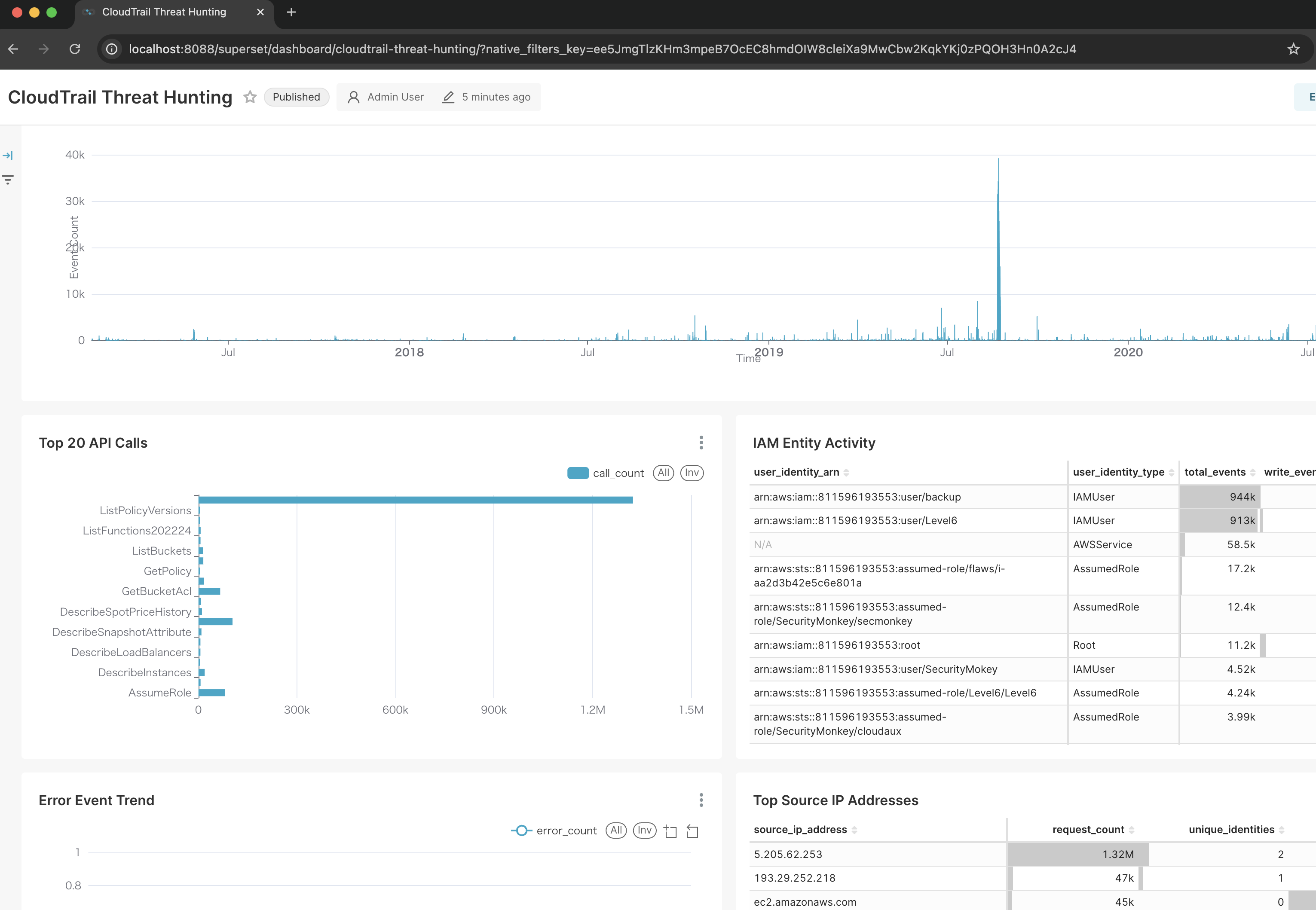Select the zoom selection tool on Error Event Trend
Image resolution: width=1316 pixels, height=910 pixels.
pyautogui.click(x=670, y=831)
